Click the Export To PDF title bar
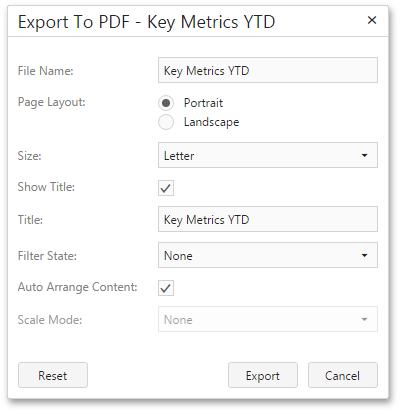The width and height of the screenshot is (402, 414). [x=147, y=22]
